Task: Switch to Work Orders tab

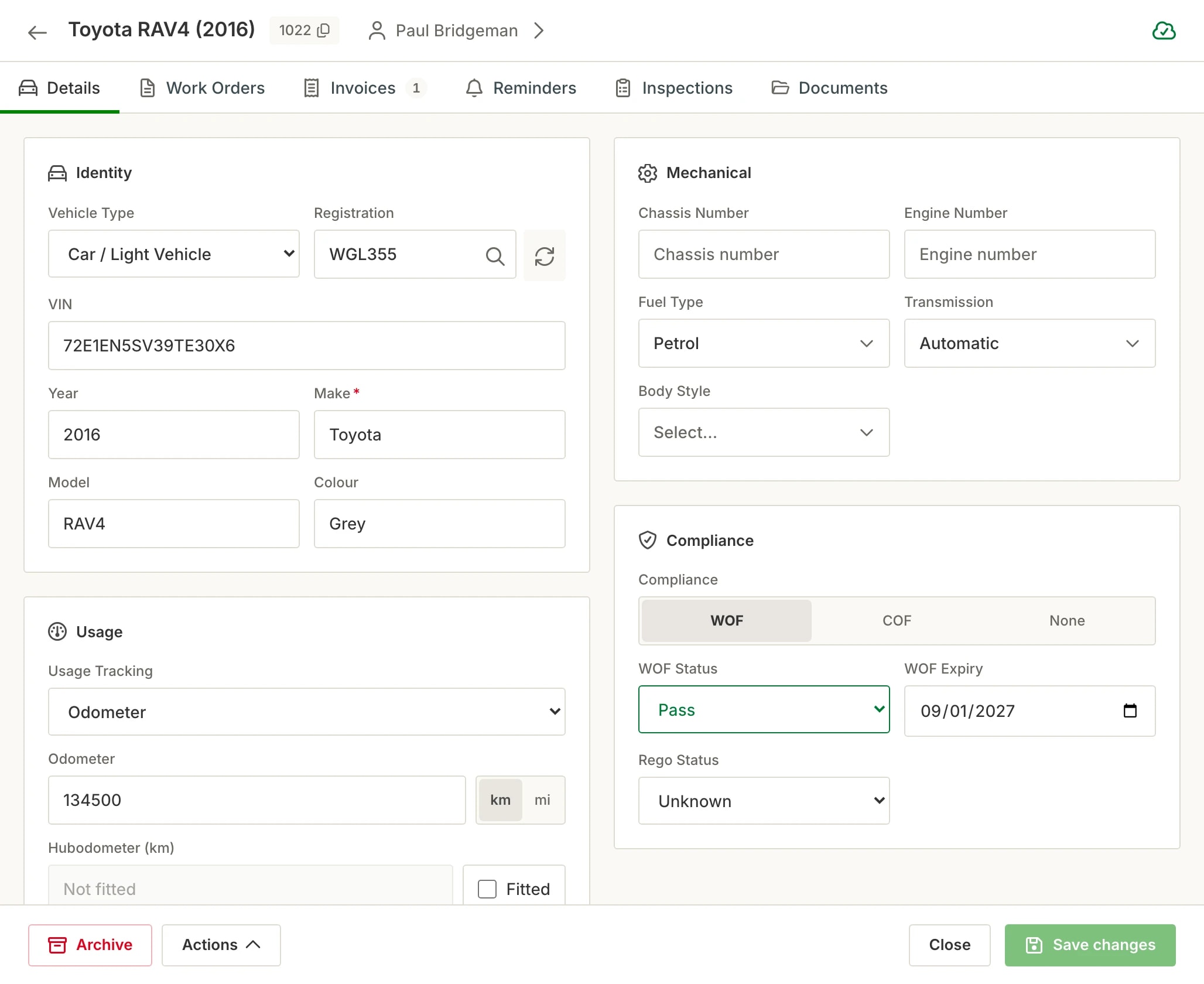Action: point(203,88)
